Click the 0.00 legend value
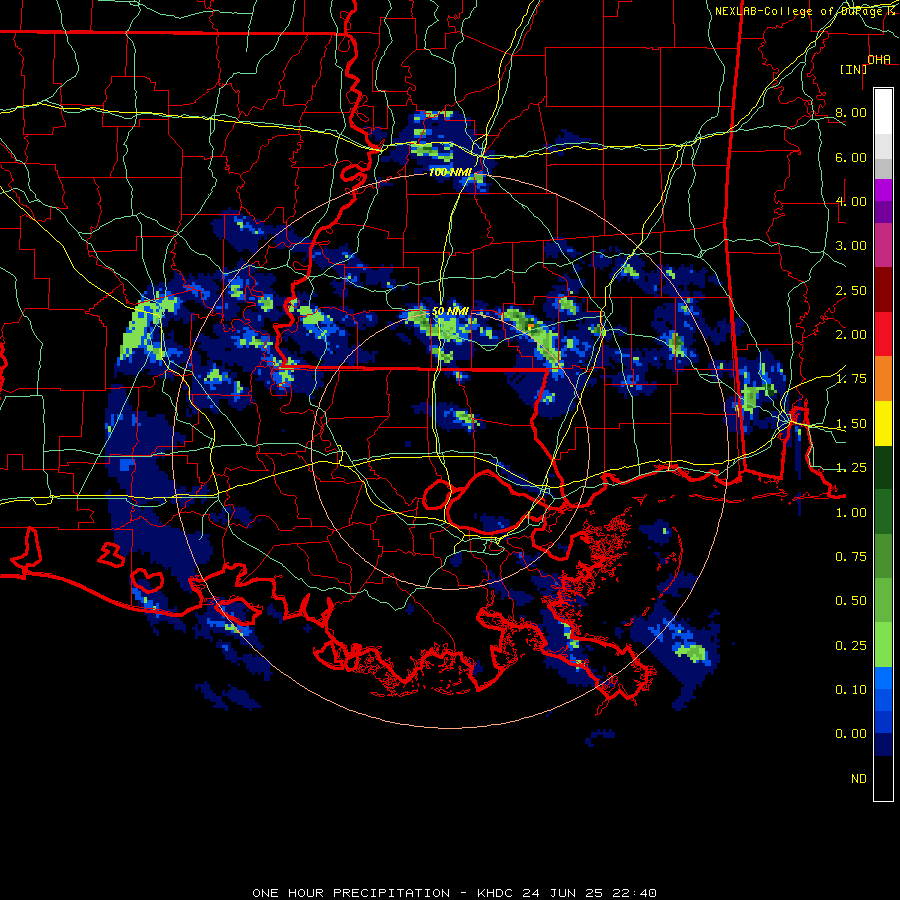Viewport: 900px width, 900px height. (851, 734)
